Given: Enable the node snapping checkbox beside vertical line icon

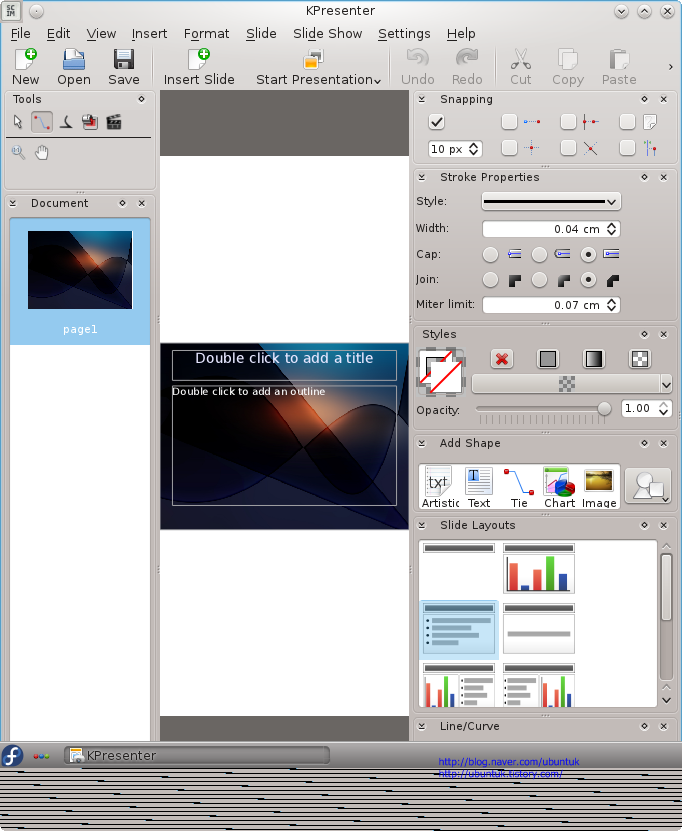Looking at the screenshot, I should [568, 122].
